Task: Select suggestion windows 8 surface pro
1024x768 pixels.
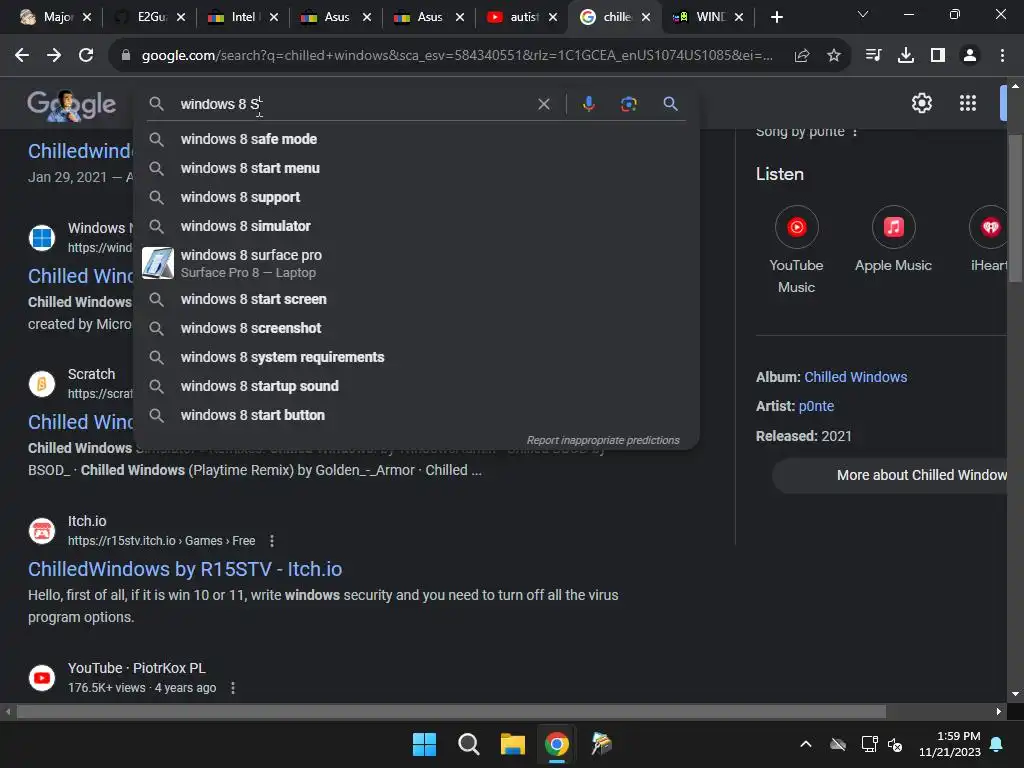Action: coord(416,263)
